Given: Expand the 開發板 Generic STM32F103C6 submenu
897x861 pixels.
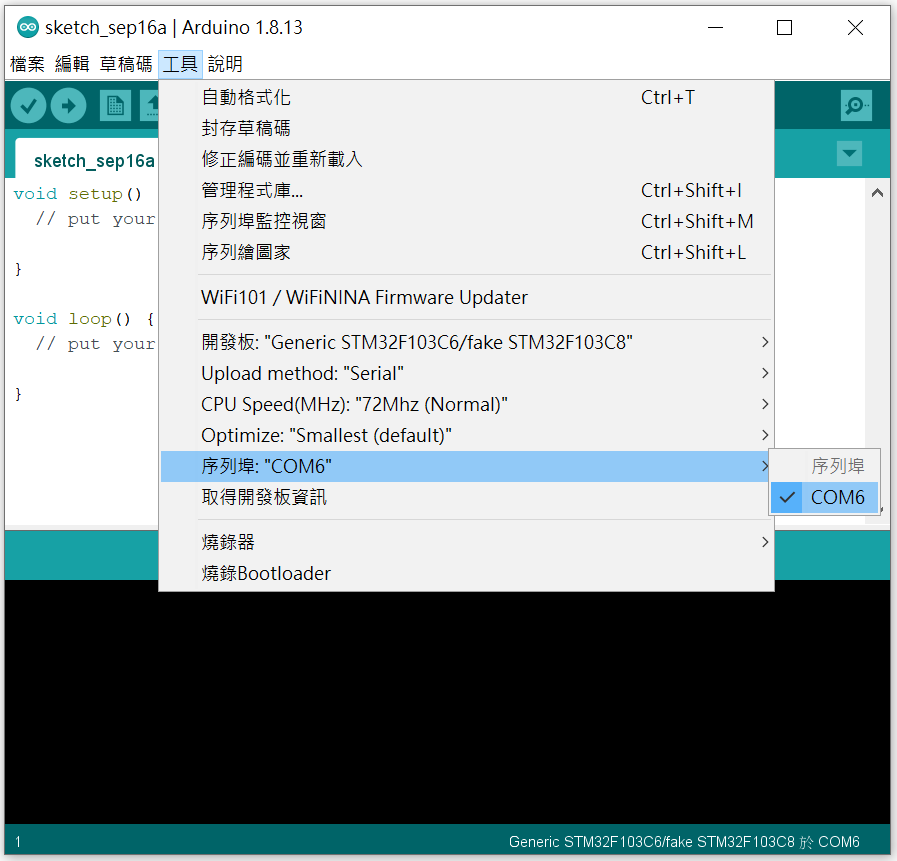Looking at the screenshot, I should point(466,342).
